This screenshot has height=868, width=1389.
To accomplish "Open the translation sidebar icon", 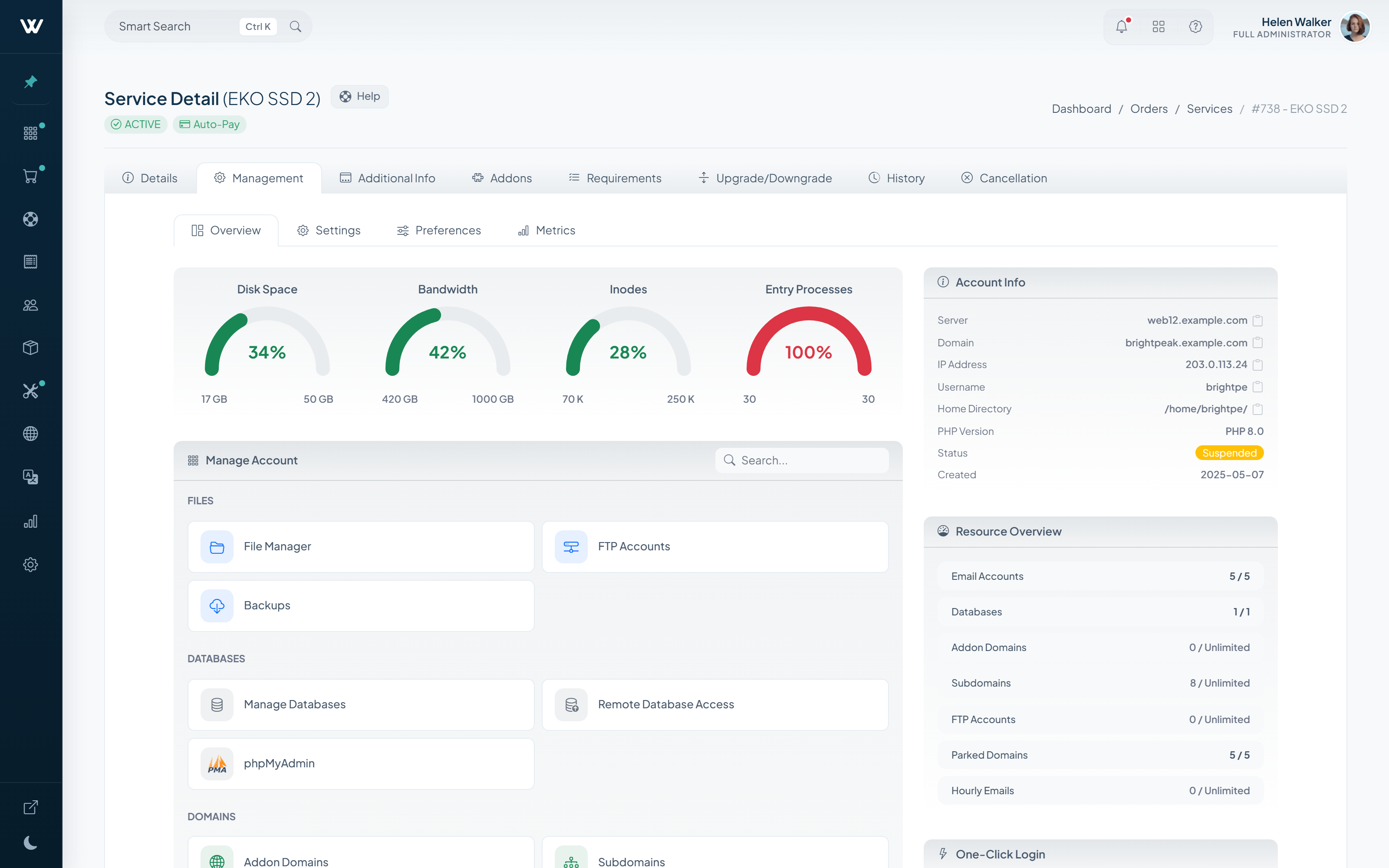I will pyautogui.click(x=31, y=477).
